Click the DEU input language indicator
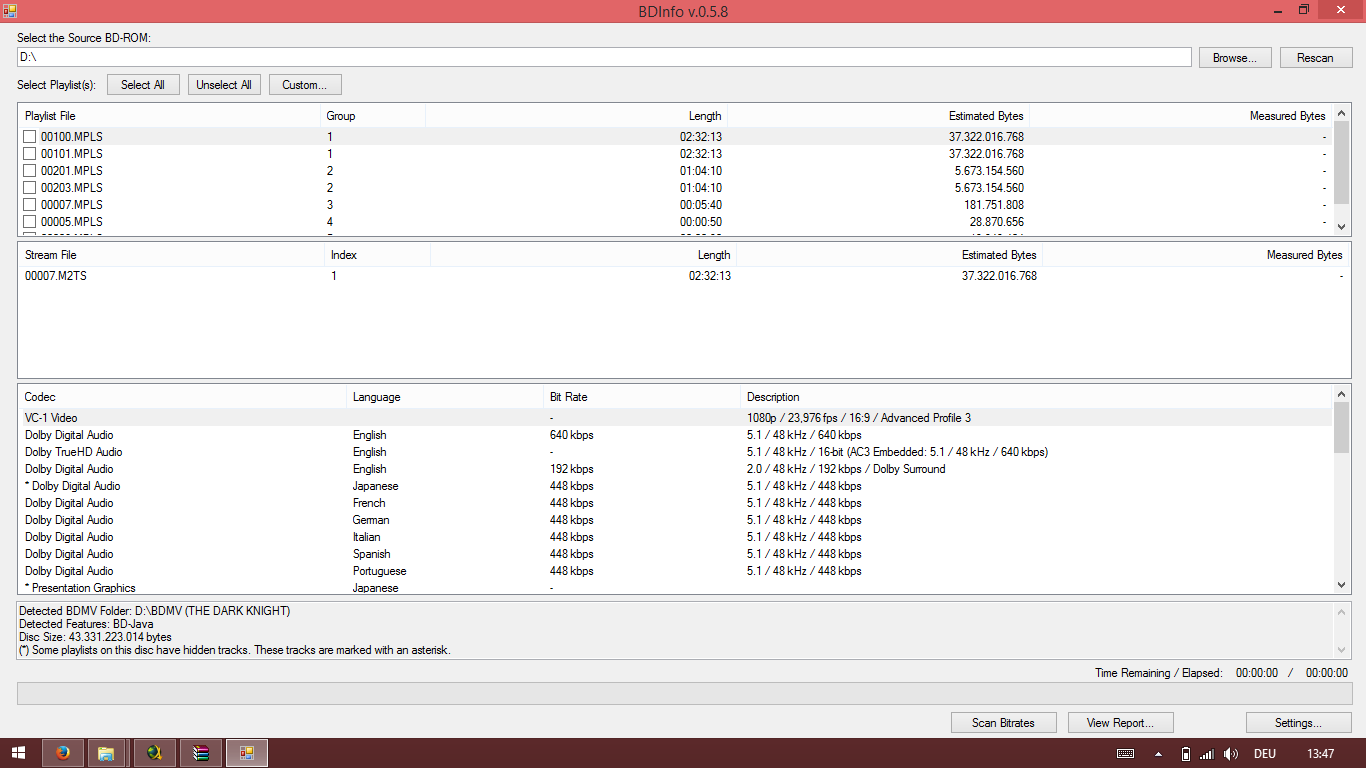Image resolution: width=1366 pixels, height=768 pixels. click(1265, 753)
